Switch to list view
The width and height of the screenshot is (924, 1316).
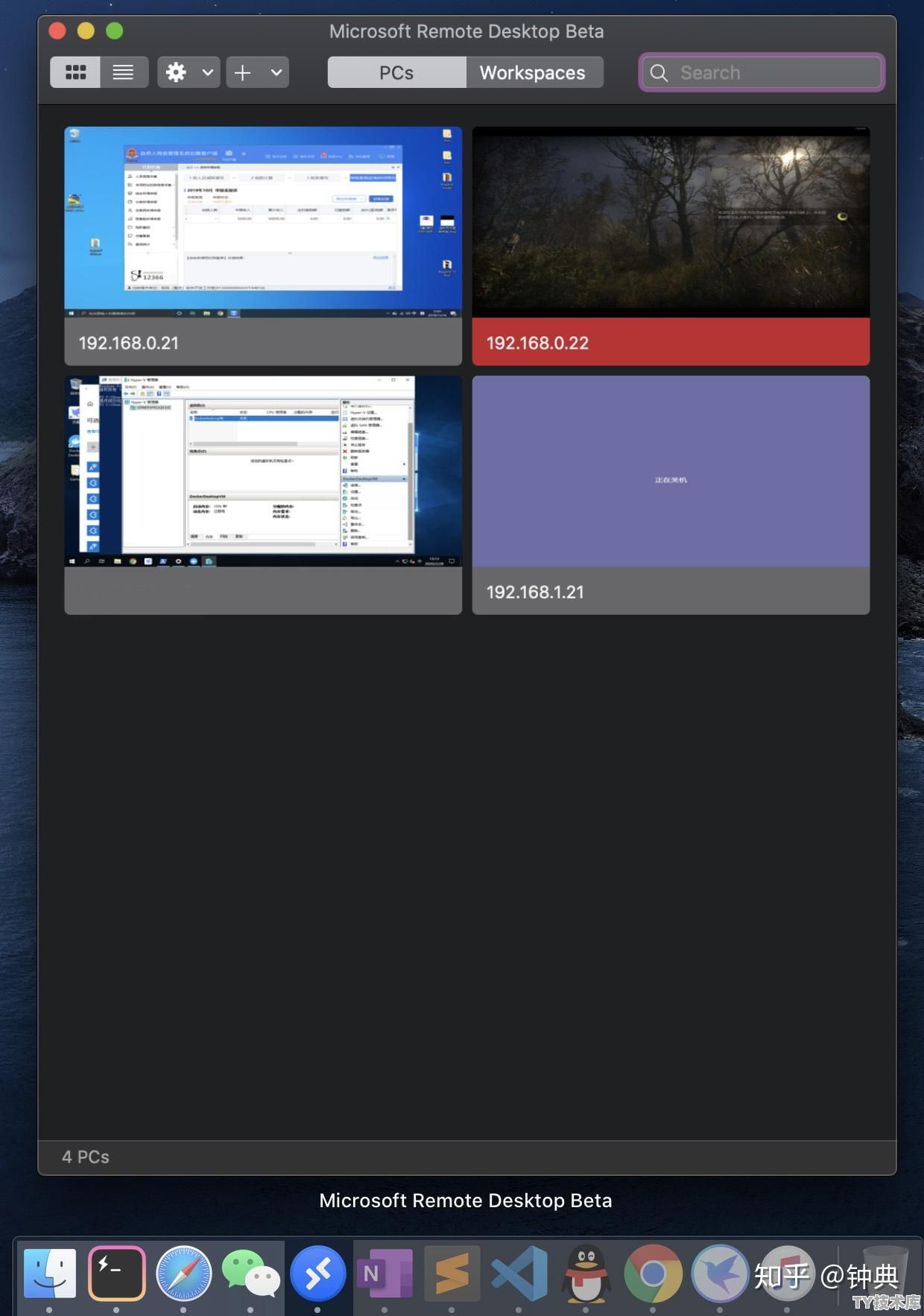124,72
